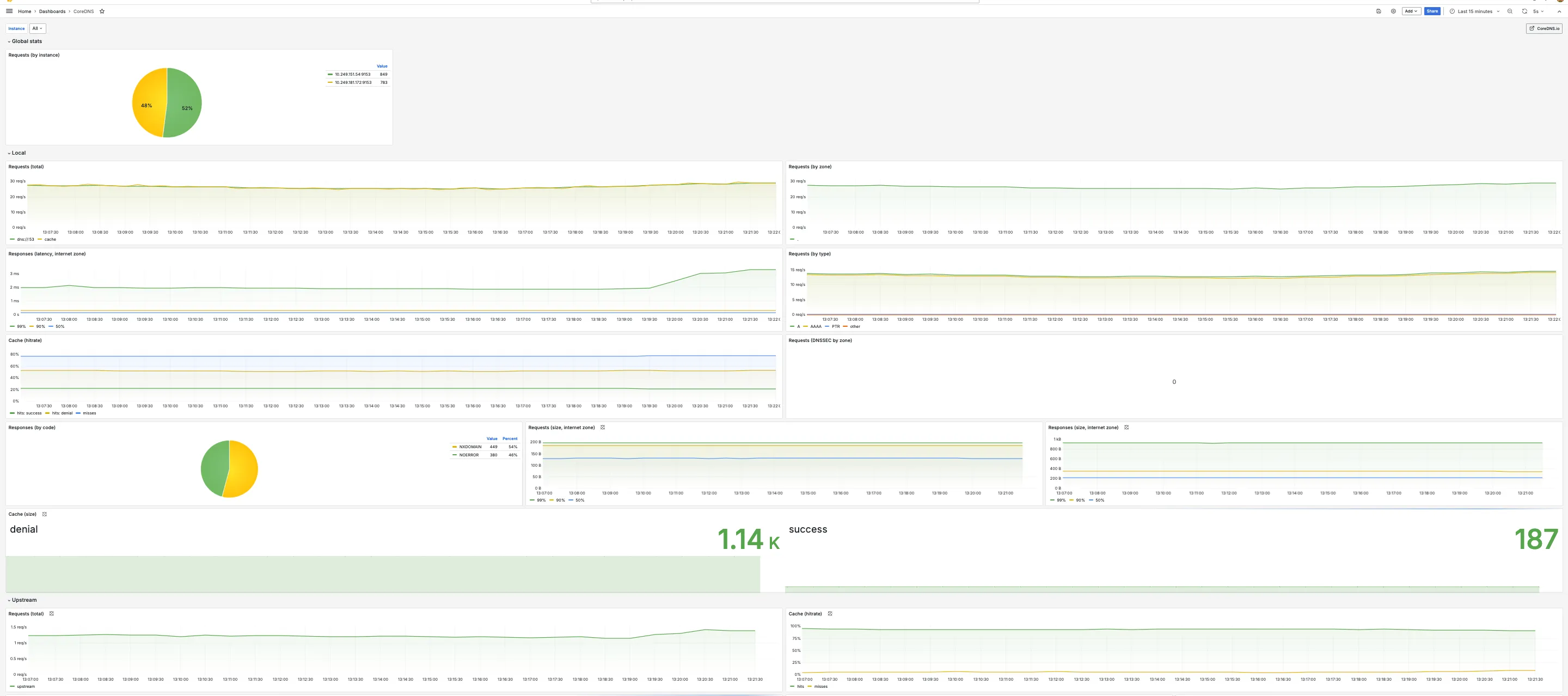This screenshot has height=696, width=1568.
Task: Go to Dashboards breadcrumb
Action: pyautogui.click(x=52, y=11)
